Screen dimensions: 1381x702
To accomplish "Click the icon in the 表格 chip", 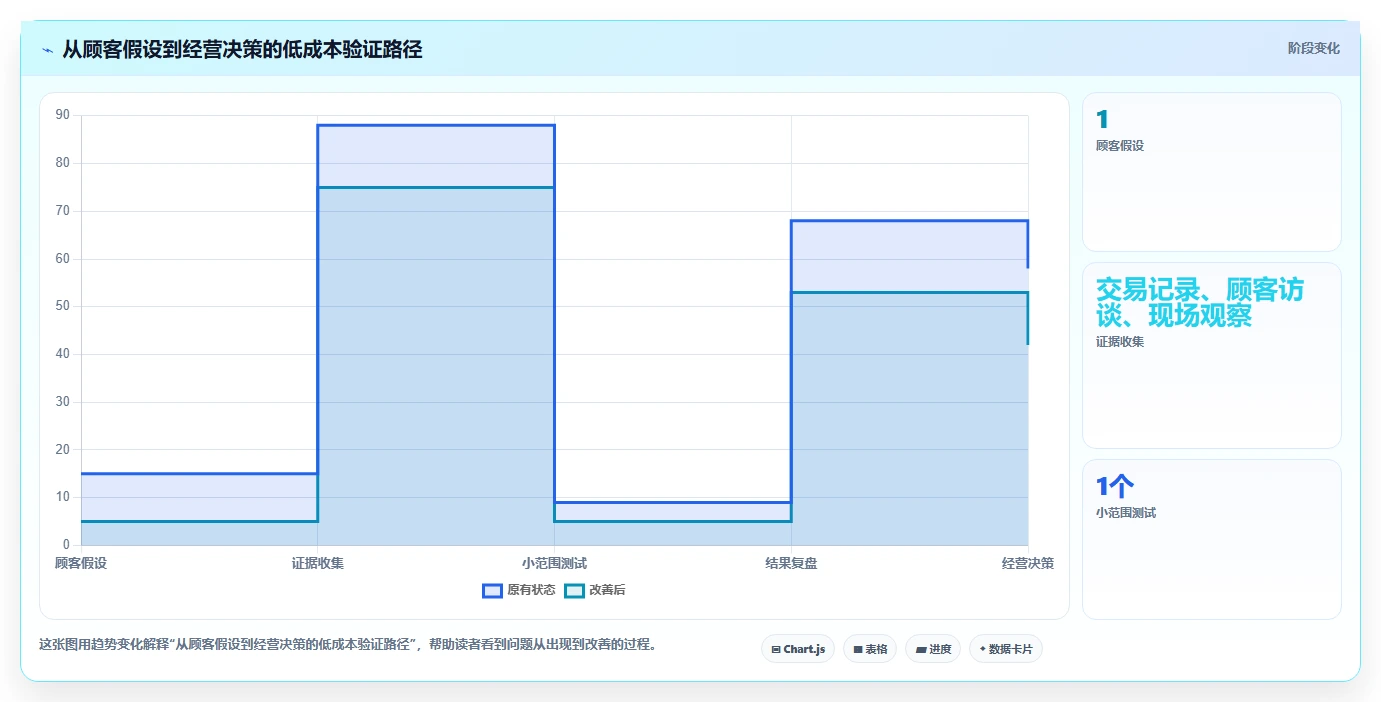I will 857,649.
